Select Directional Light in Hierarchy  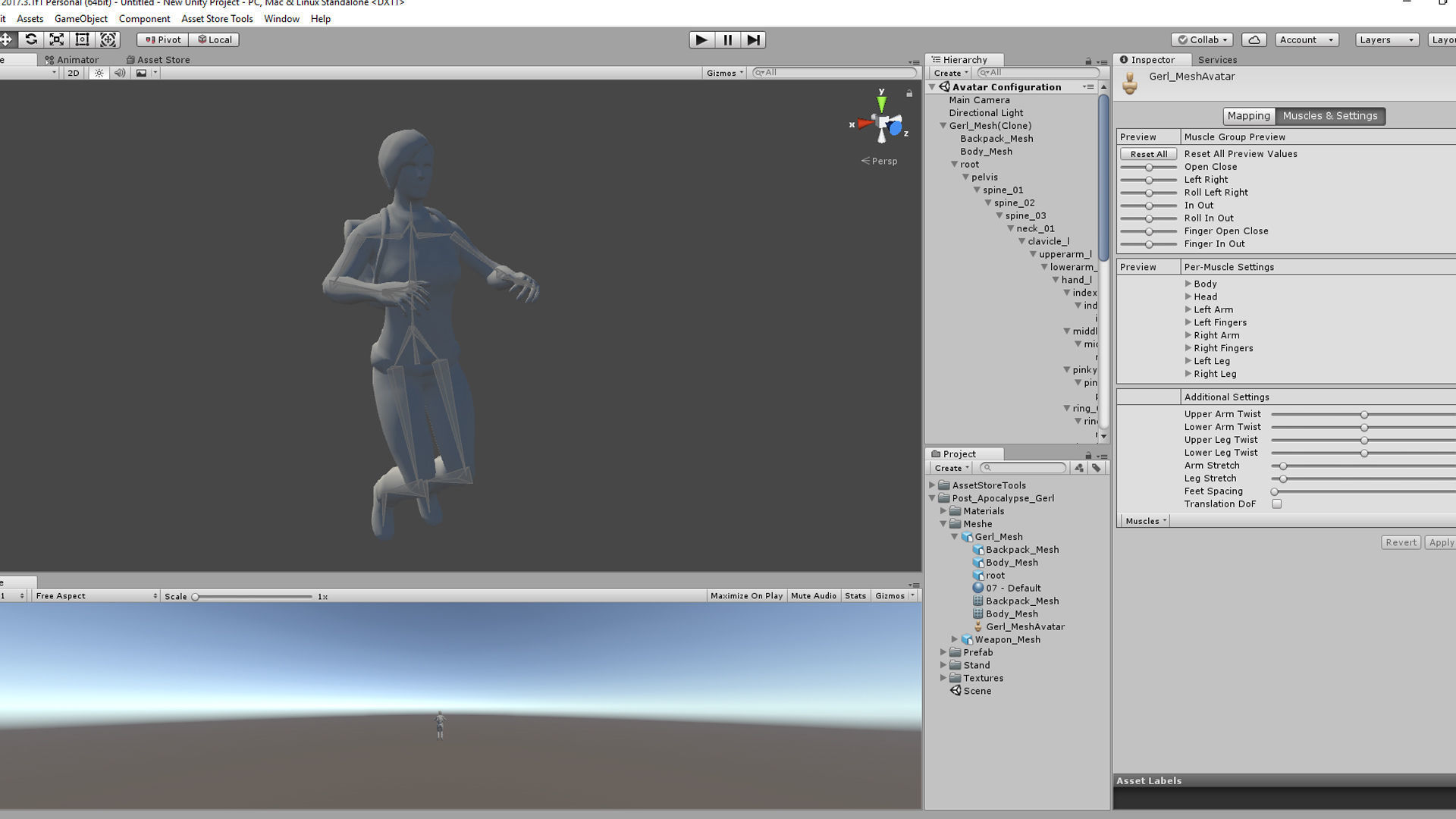[x=986, y=113]
